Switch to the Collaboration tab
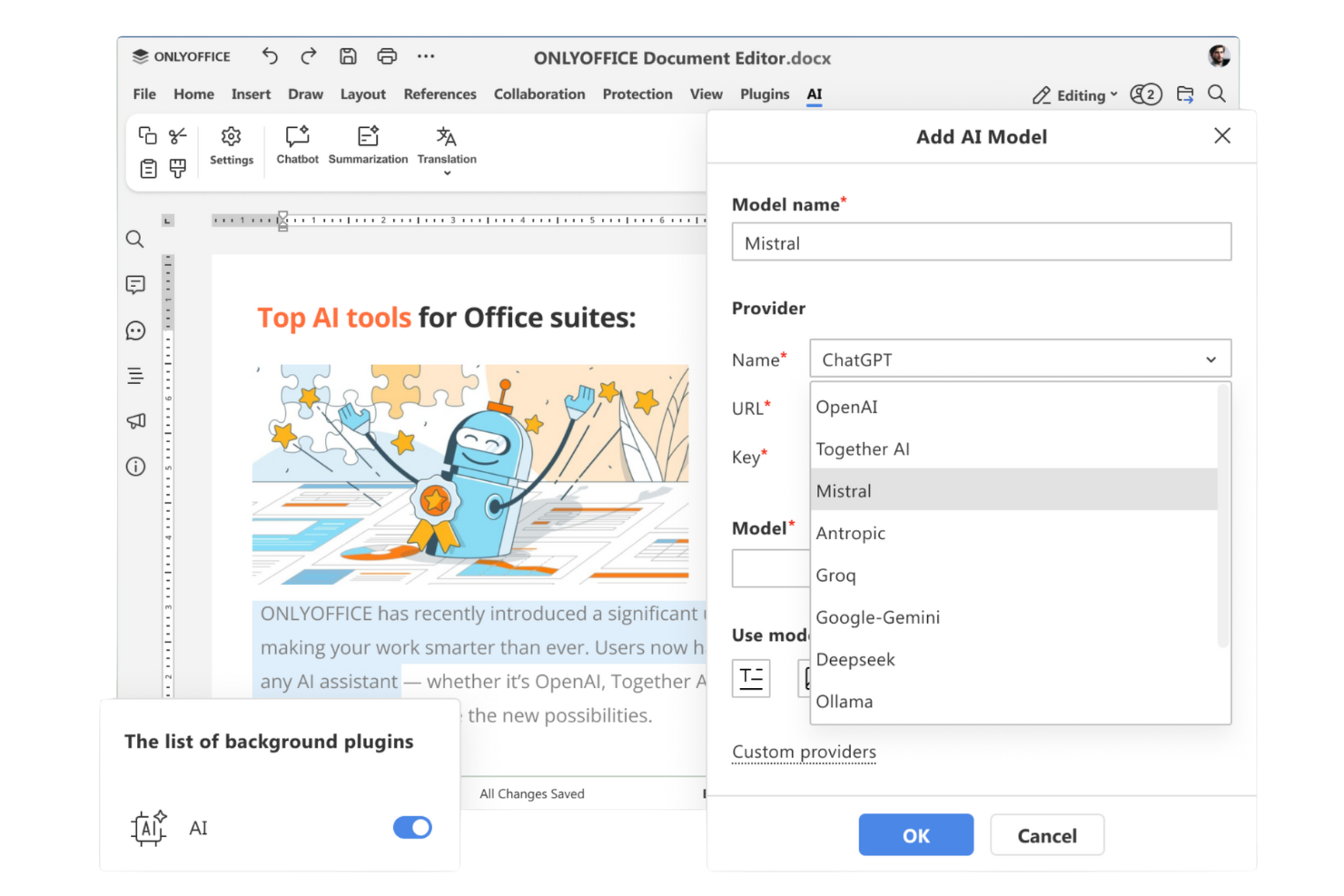 click(539, 94)
